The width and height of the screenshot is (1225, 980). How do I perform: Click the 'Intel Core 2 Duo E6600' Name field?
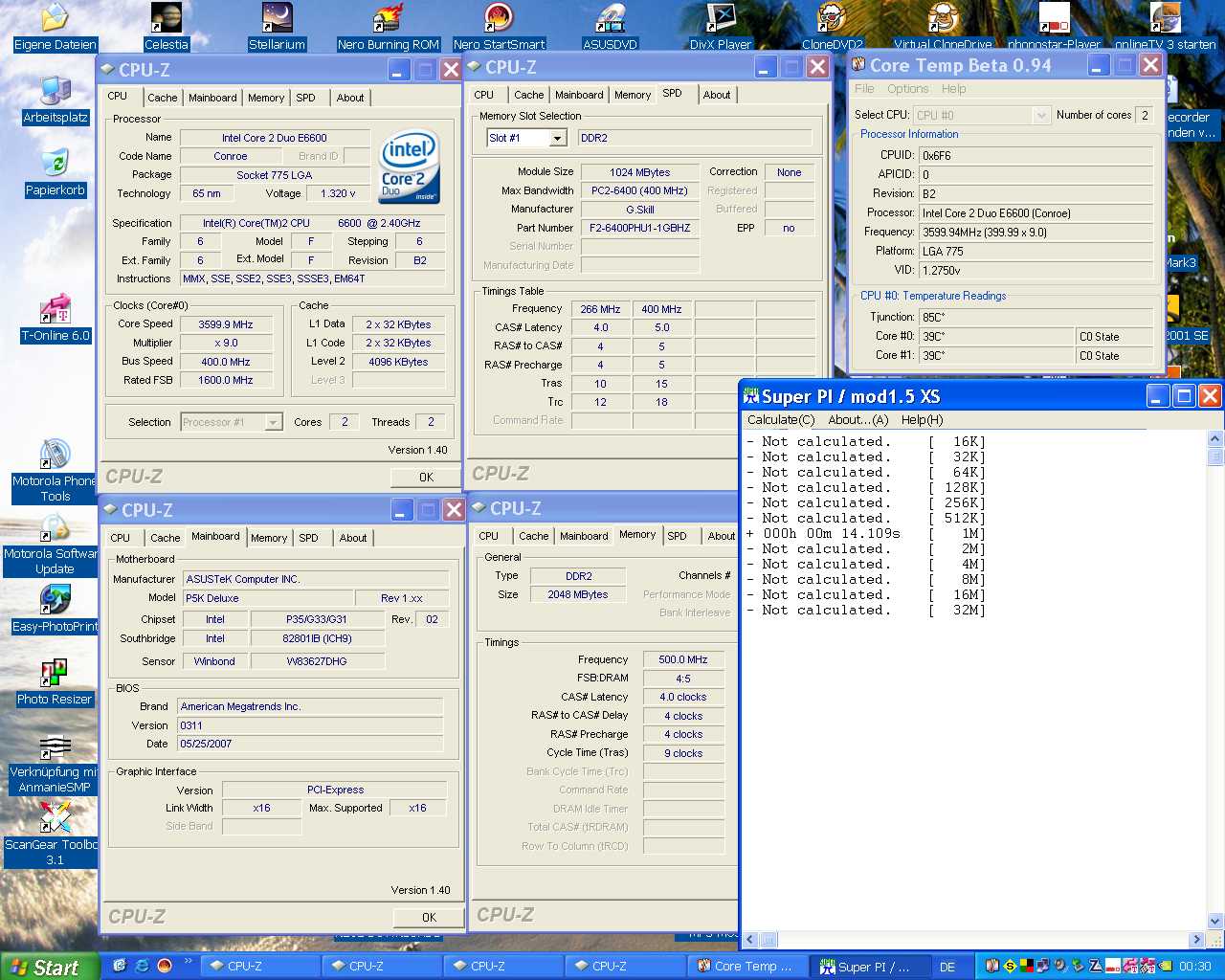275,138
